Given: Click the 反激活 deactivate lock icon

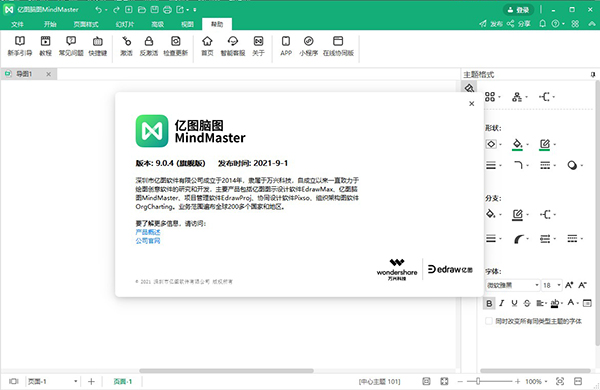Looking at the screenshot, I should (x=149, y=46).
